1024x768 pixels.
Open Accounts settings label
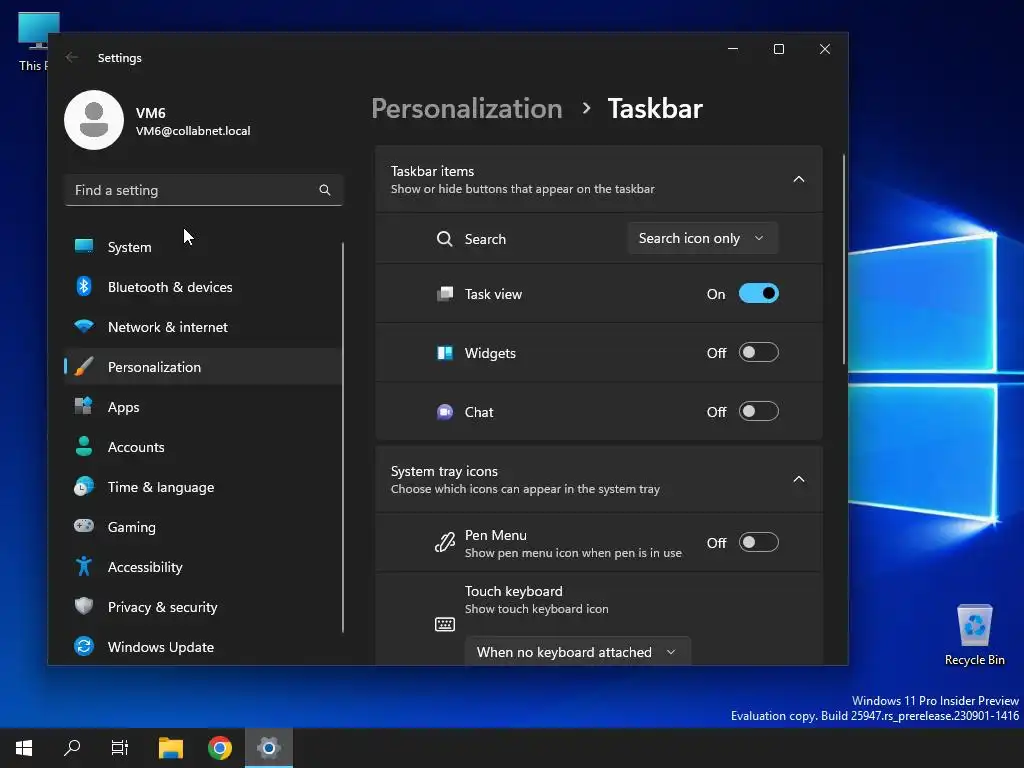click(x=136, y=447)
